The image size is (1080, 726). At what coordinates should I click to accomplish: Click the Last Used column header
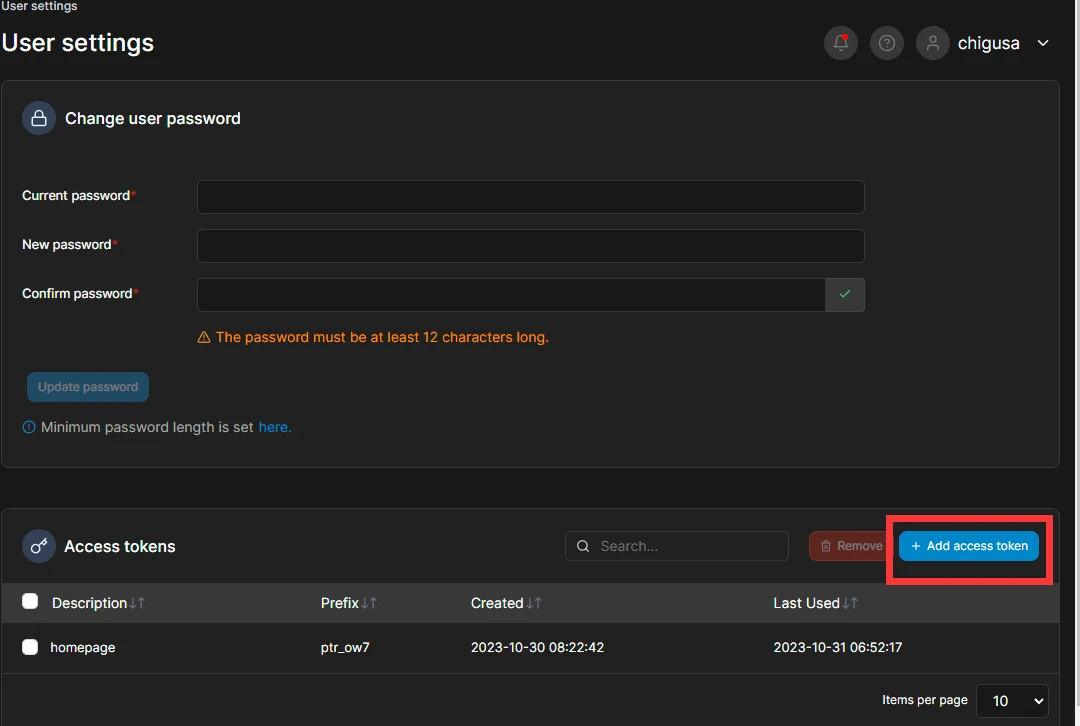(x=807, y=603)
